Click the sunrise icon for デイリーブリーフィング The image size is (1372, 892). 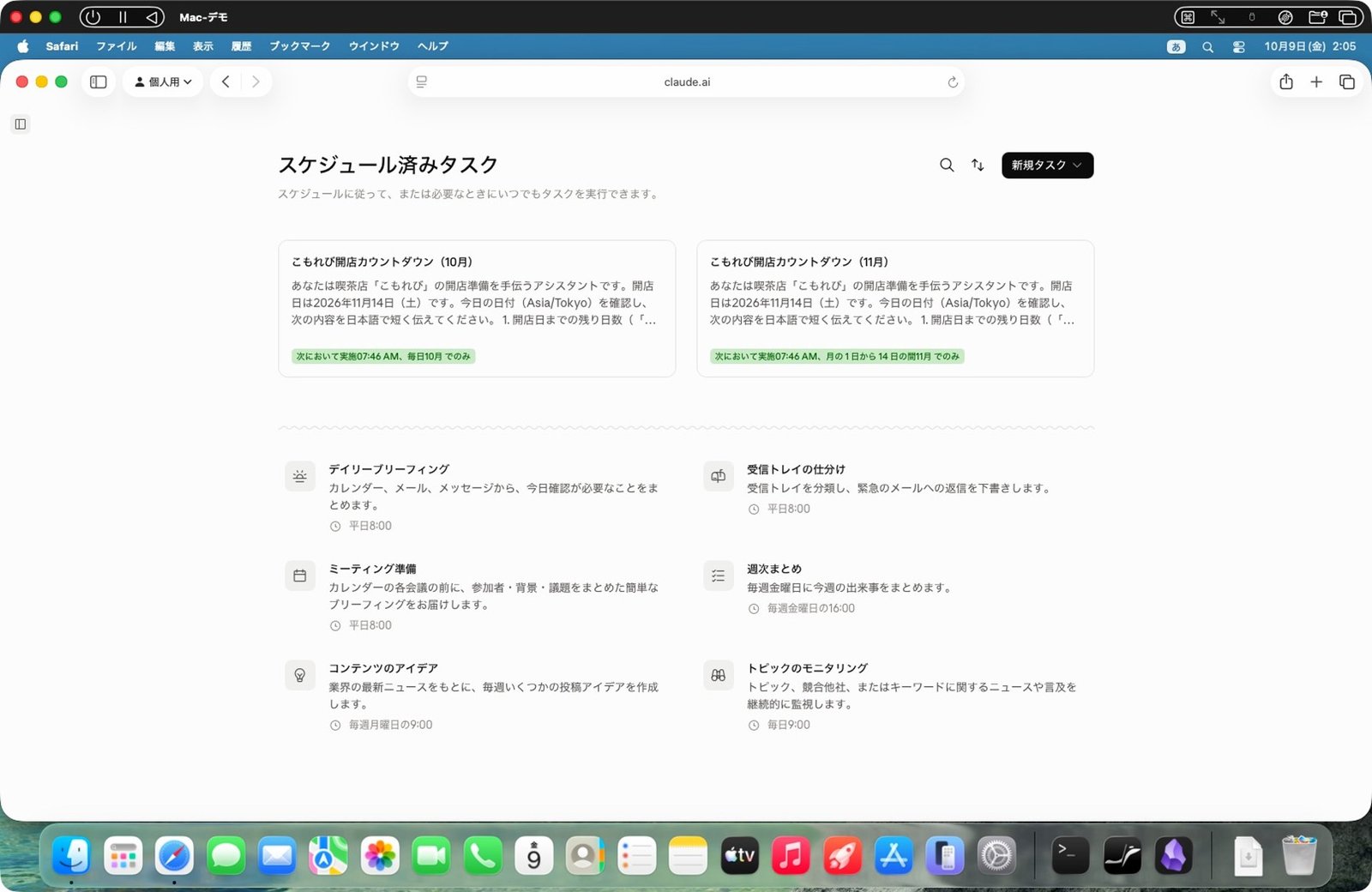pos(300,476)
